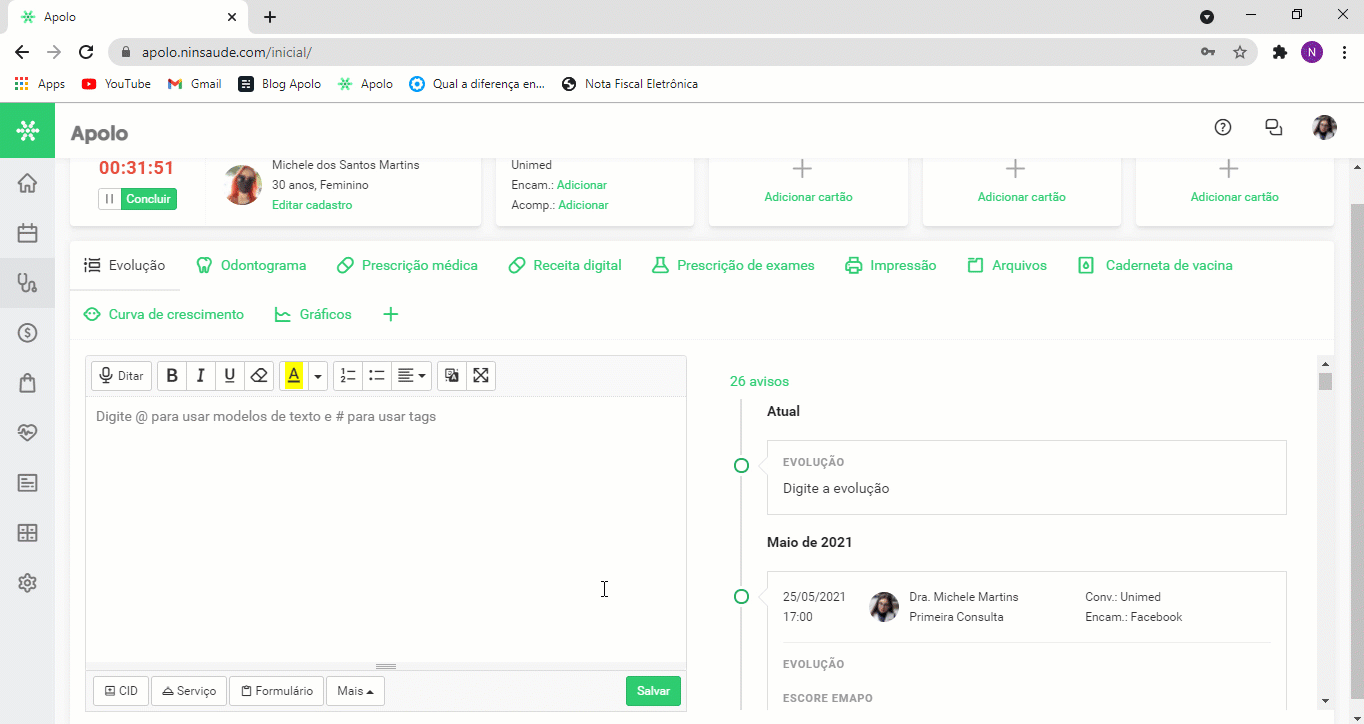This screenshot has height=724, width=1364.
Task: Open the help question mark icon
Action: coord(1222,127)
